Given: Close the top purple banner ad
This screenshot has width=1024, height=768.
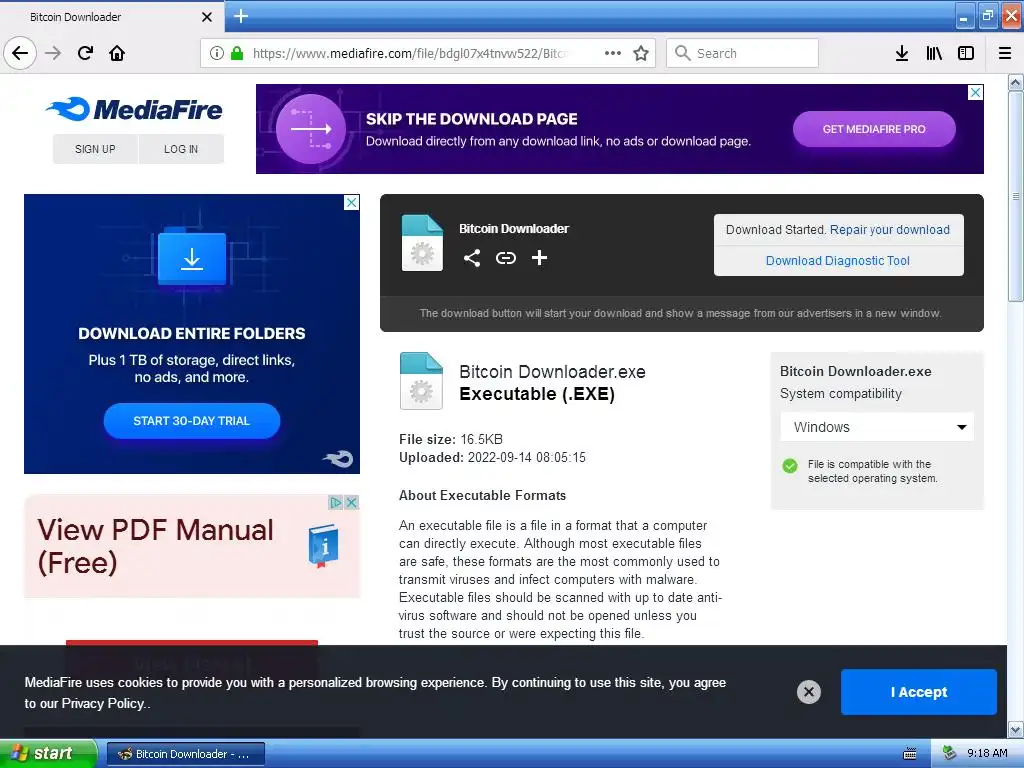Looking at the screenshot, I should 975,93.
